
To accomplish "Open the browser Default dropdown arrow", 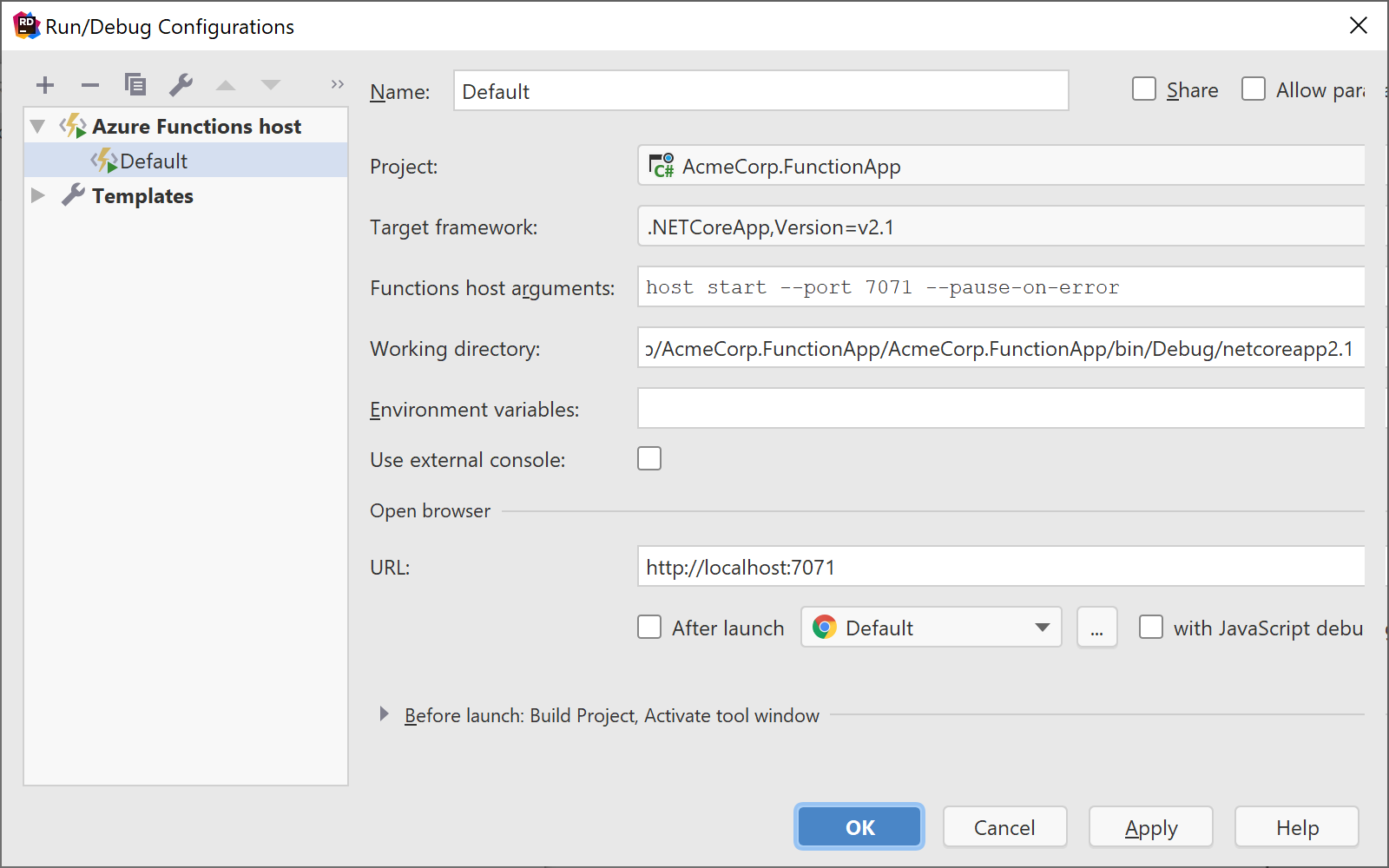I will [1043, 628].
